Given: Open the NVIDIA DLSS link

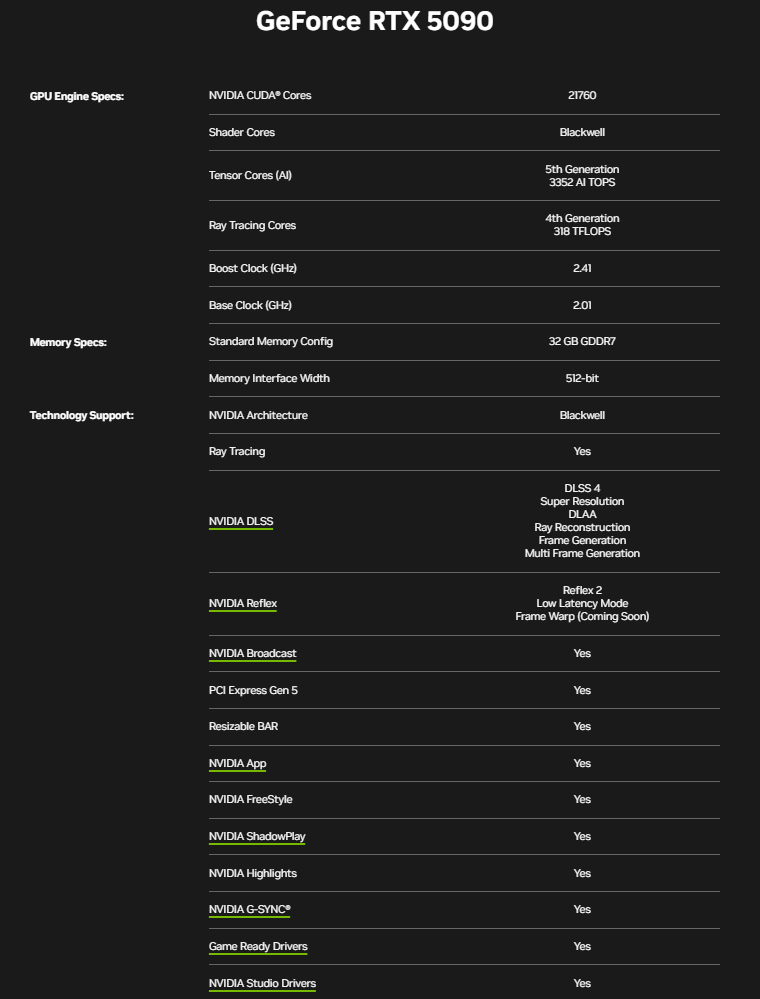Looking at the screenshot, I should pos(240,521).
